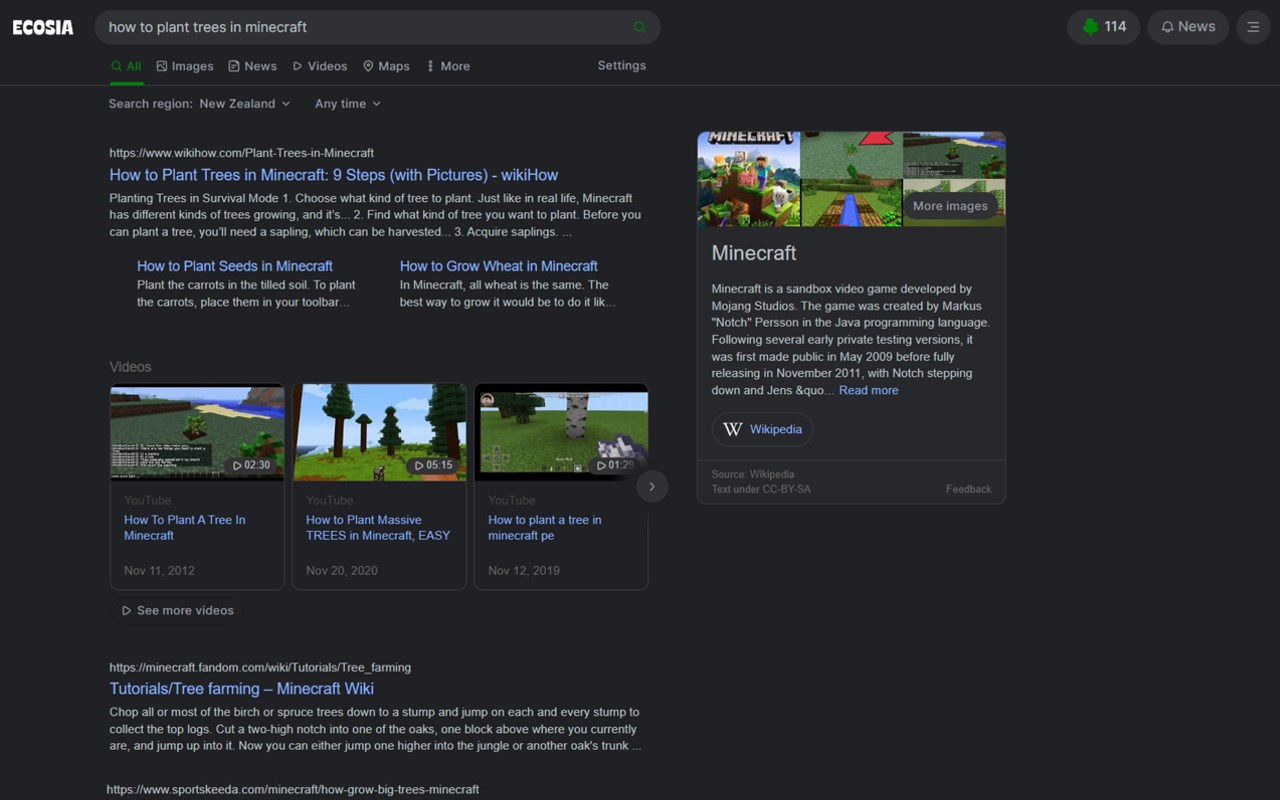
Task: Switch to Maps tab
Action: (386, 66)
